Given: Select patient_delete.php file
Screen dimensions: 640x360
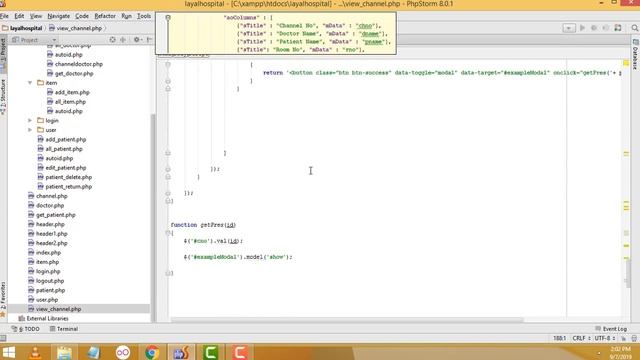Looking at the screenshot, I should pos(64,177).
